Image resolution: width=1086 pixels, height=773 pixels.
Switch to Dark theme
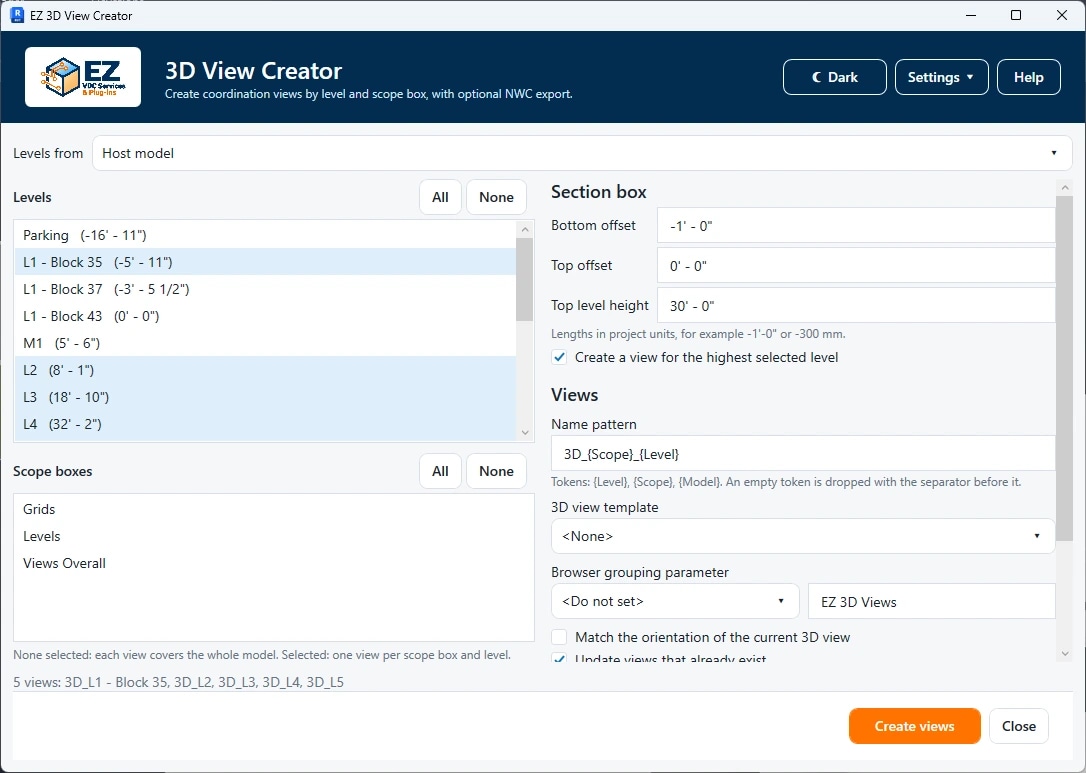tap(835, 77)
